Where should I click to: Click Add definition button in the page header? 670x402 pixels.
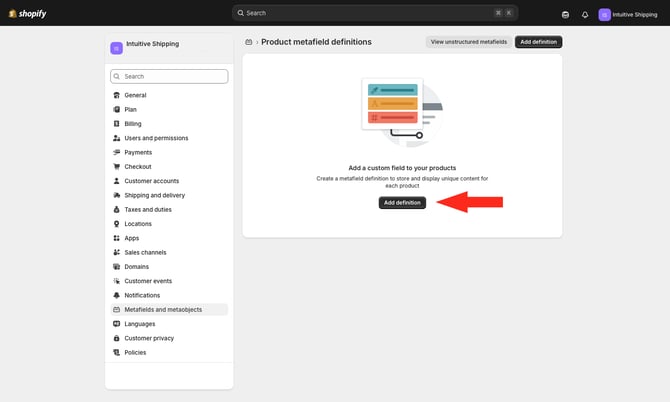[538, 42]
